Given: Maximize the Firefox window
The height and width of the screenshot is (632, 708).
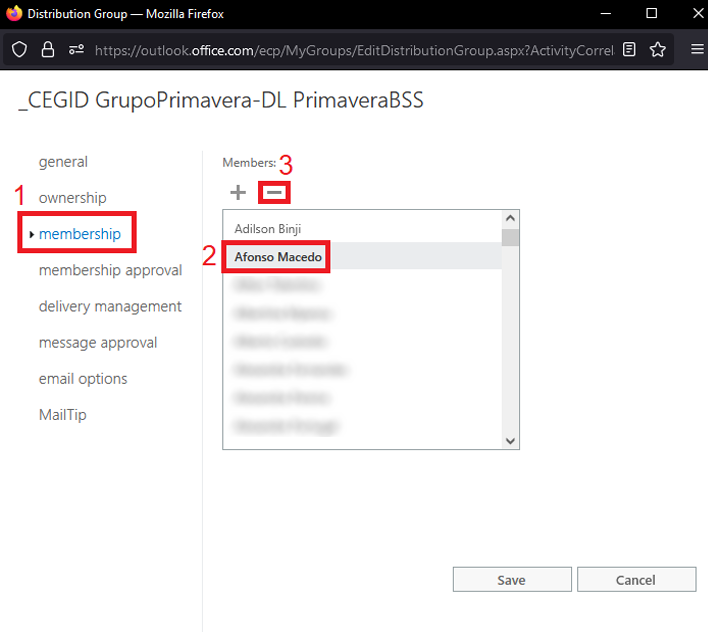Looking at the screenshot, I should point(652,14).
